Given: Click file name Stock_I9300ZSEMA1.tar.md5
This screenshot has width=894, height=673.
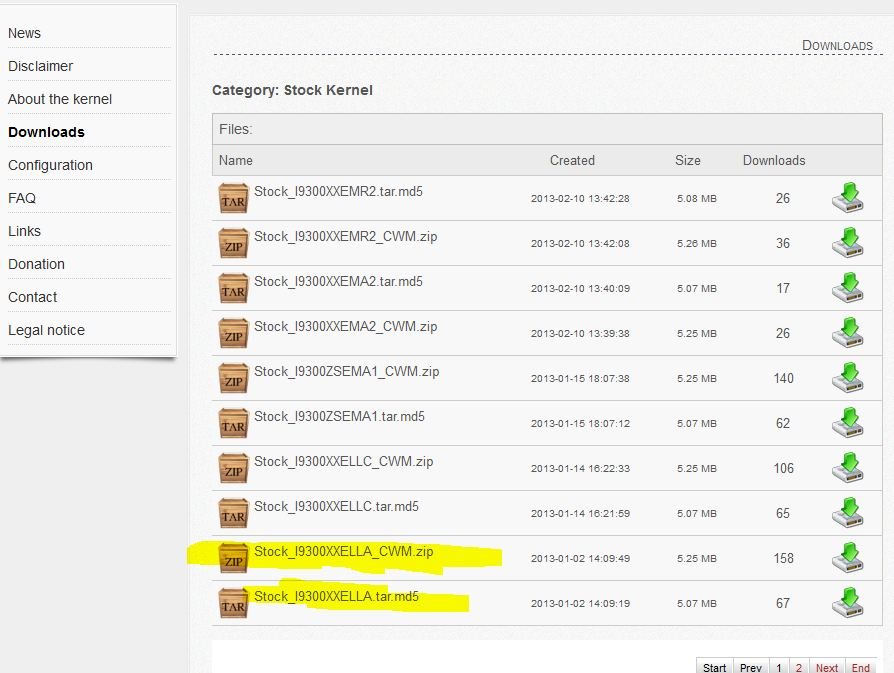Looking at the screenshot, I should coord(339,417).
